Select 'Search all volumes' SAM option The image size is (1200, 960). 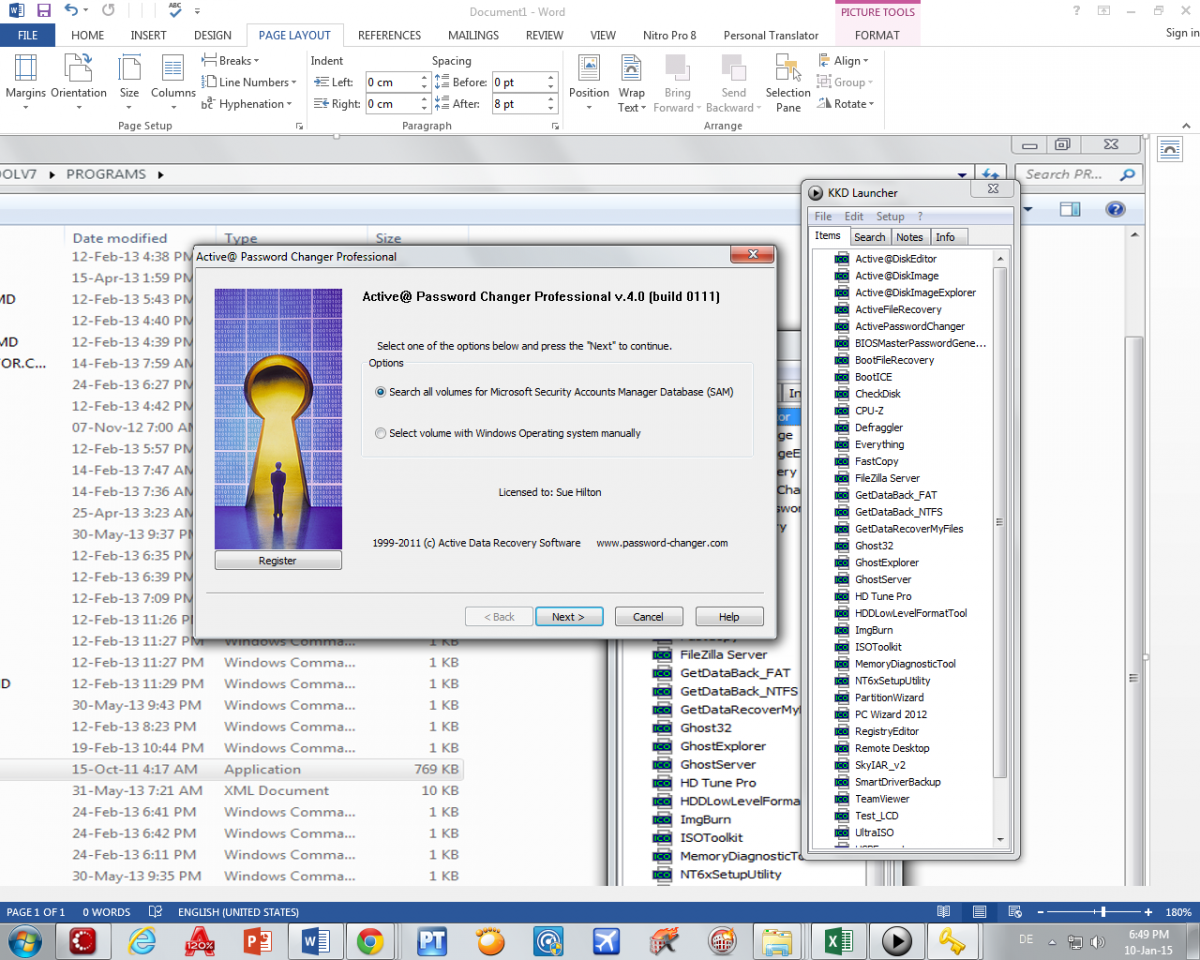click(x=381, y=393)
